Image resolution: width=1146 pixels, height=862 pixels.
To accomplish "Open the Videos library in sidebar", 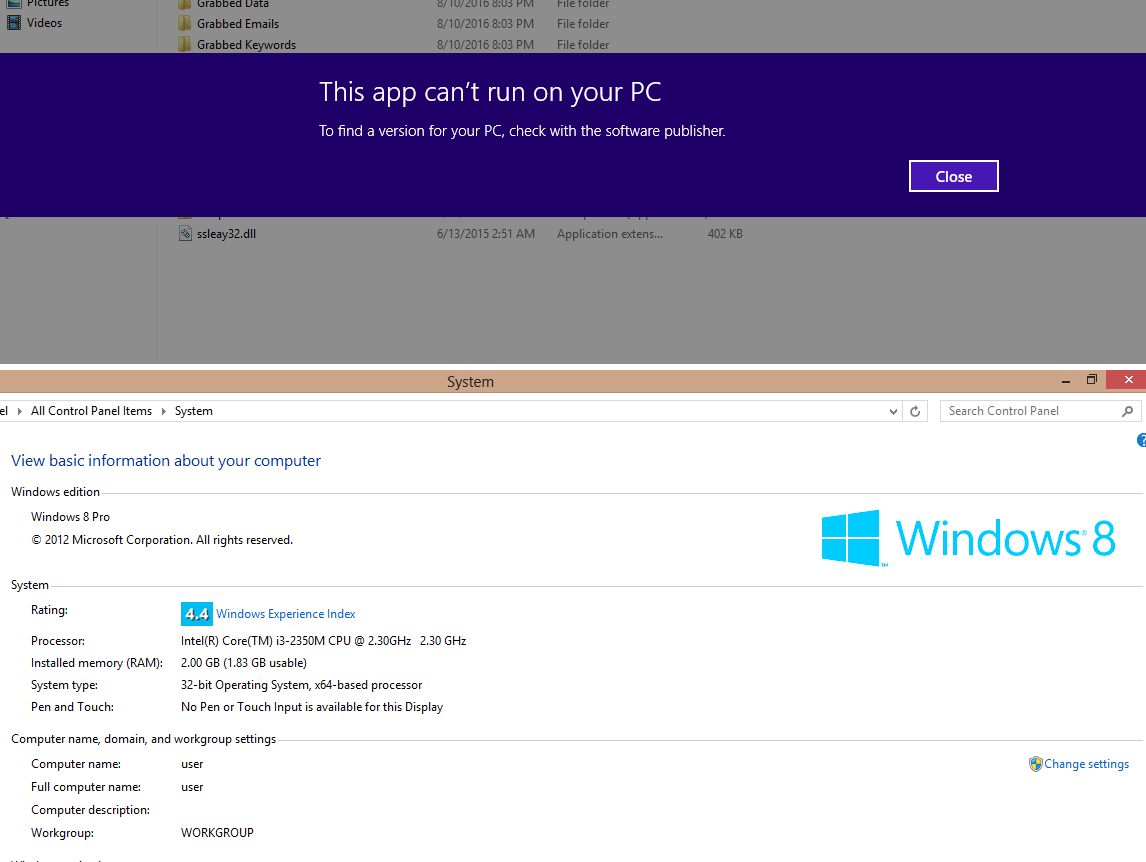I will coord(45,23).
